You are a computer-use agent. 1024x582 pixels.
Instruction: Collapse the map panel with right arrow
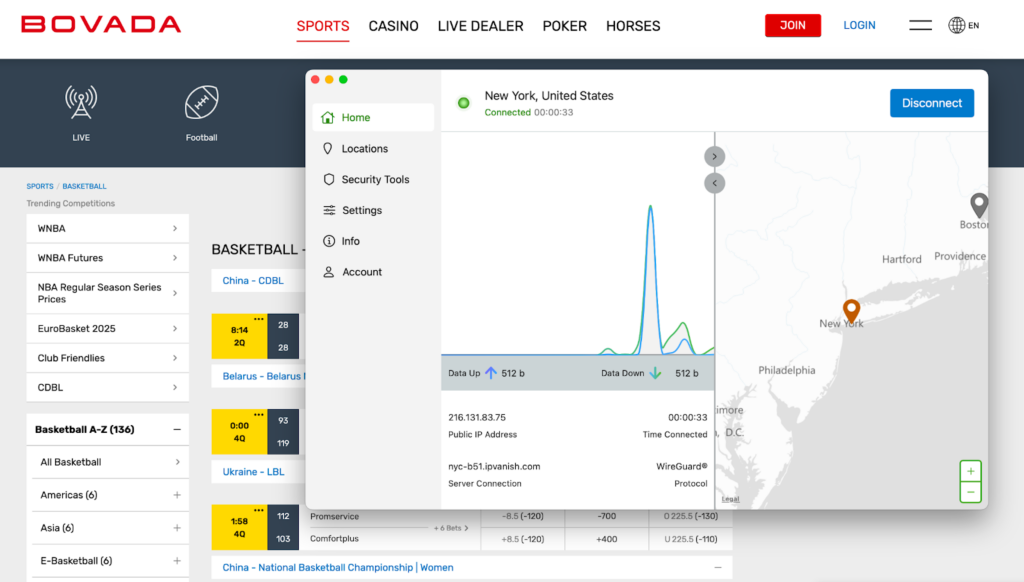point(714,157)
